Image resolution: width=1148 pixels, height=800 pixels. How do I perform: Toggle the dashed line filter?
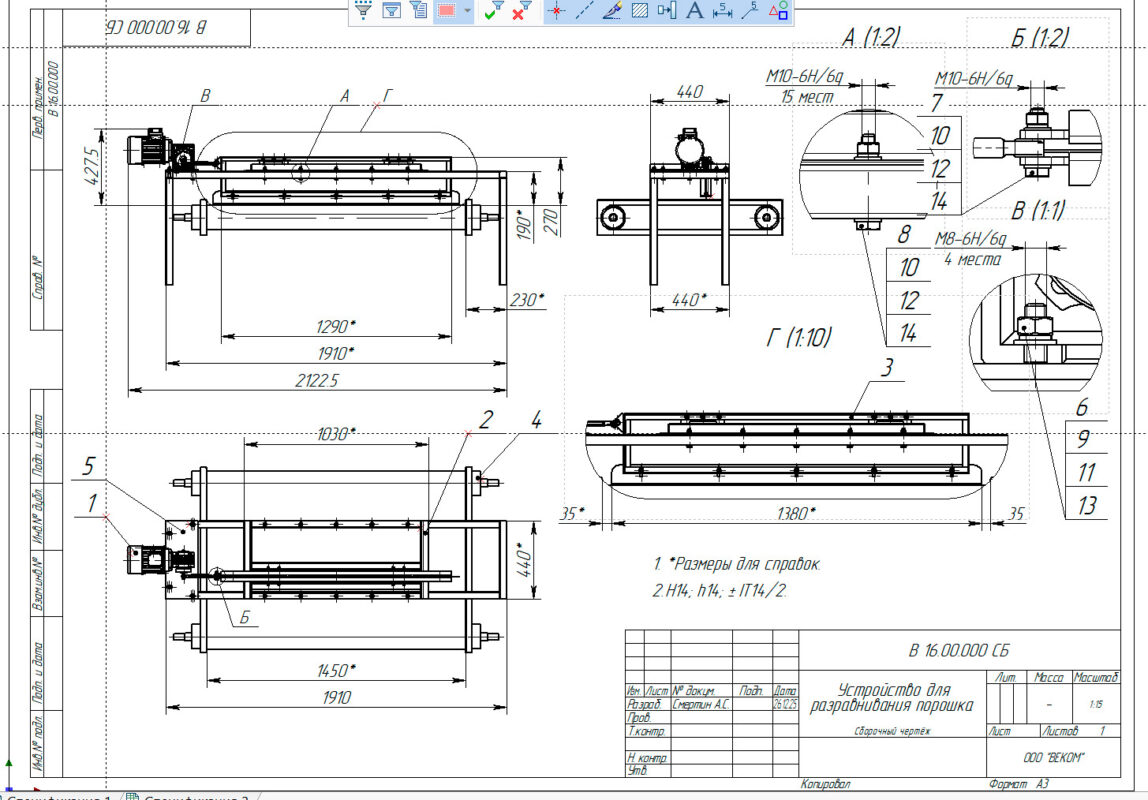586,11
